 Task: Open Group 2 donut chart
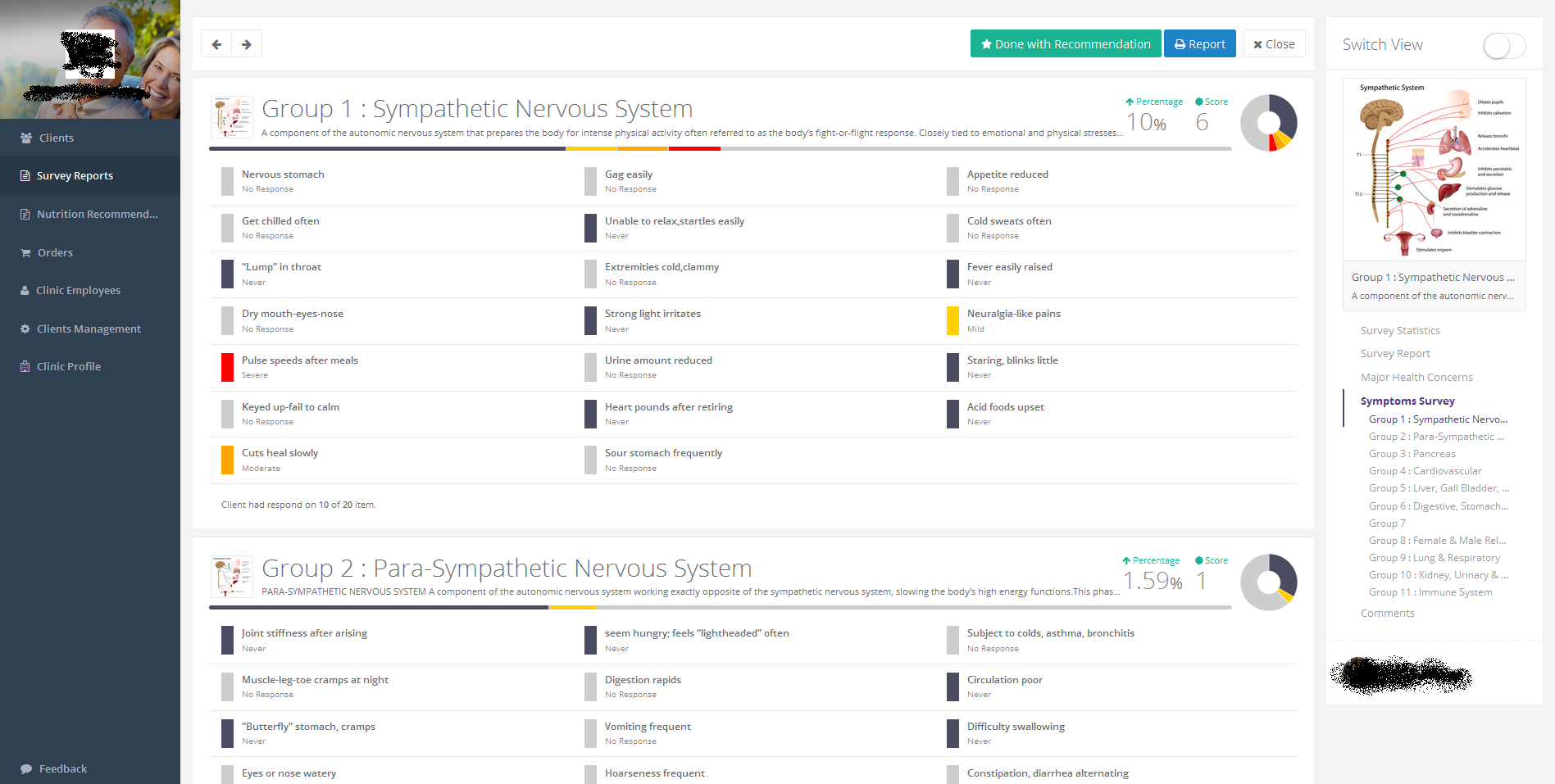(1268, 582)
